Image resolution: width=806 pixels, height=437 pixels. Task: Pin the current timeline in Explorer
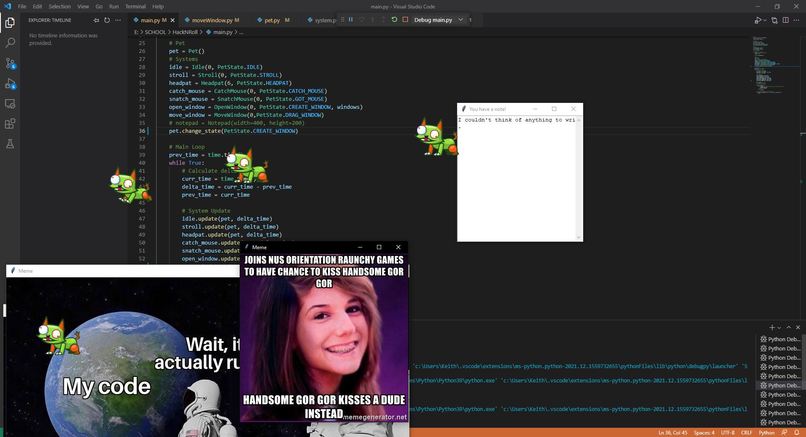pyautogui.click(x=96, y=20)
